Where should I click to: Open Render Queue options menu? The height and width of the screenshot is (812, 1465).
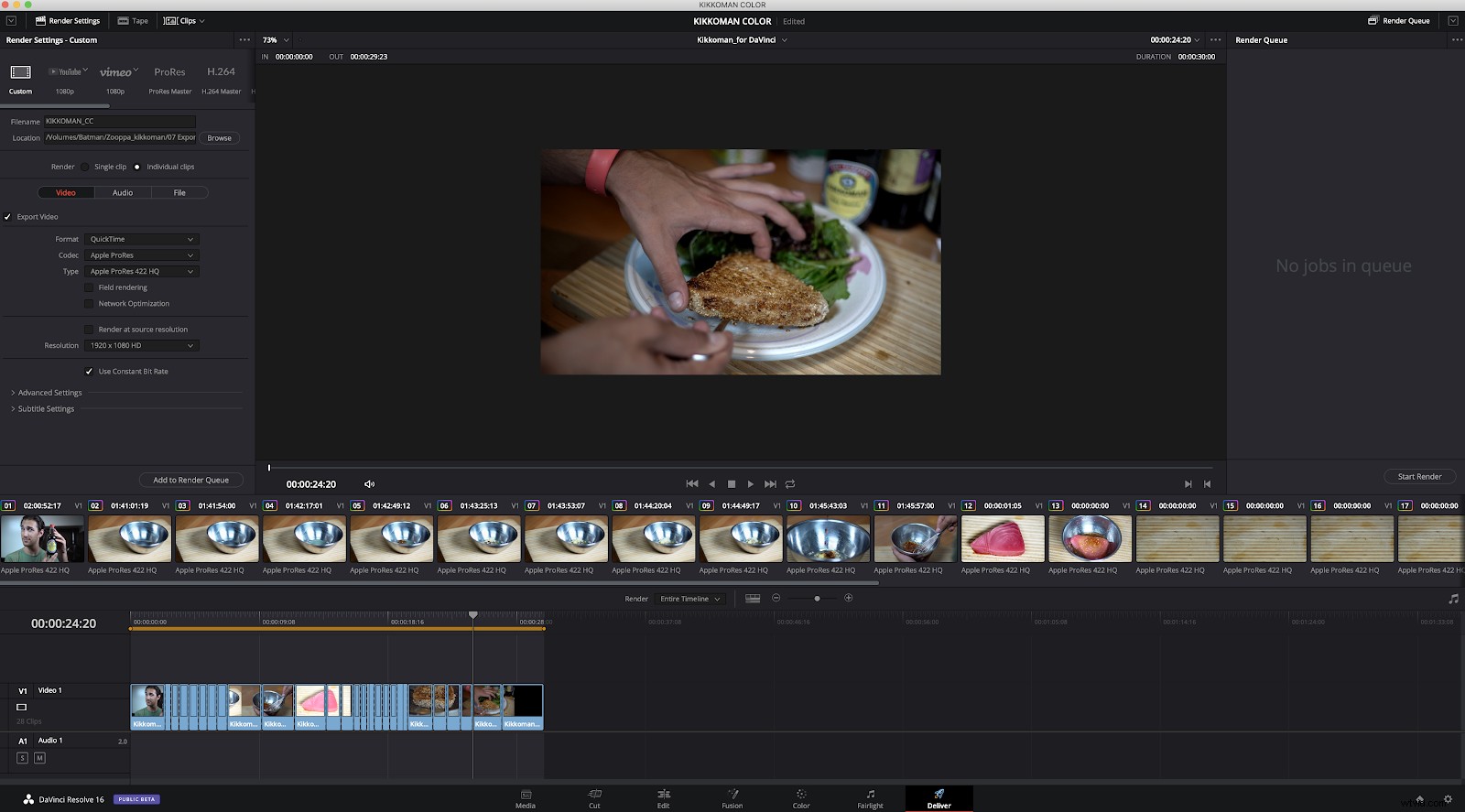tap(1457, 40)
